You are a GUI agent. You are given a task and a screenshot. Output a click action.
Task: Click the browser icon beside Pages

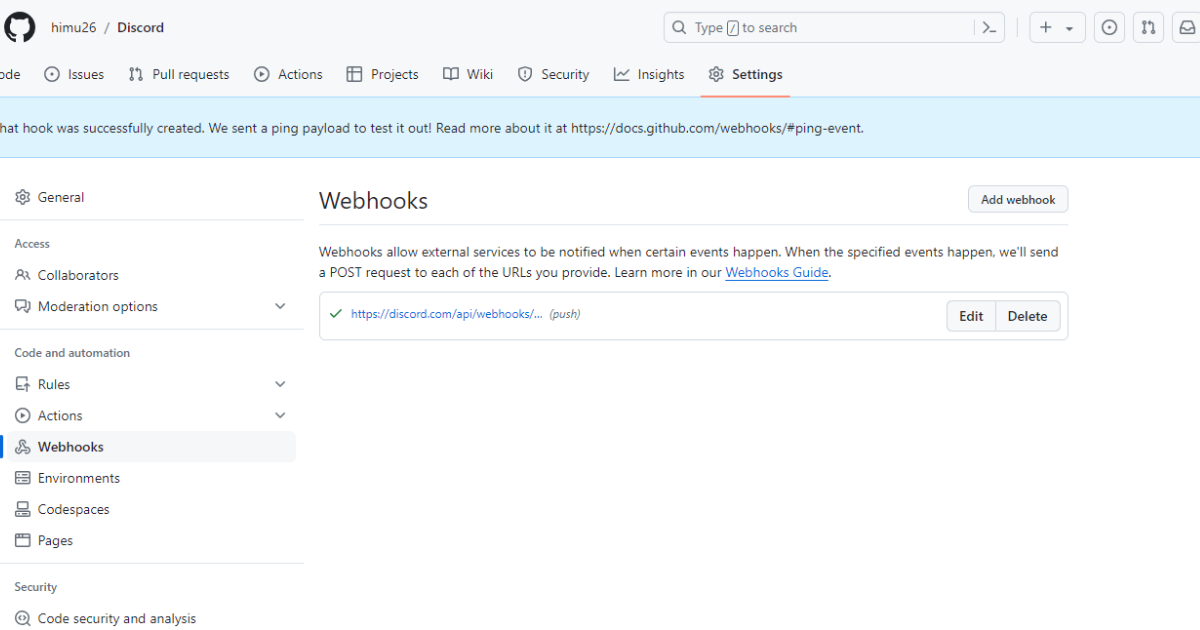pos(22,540)
